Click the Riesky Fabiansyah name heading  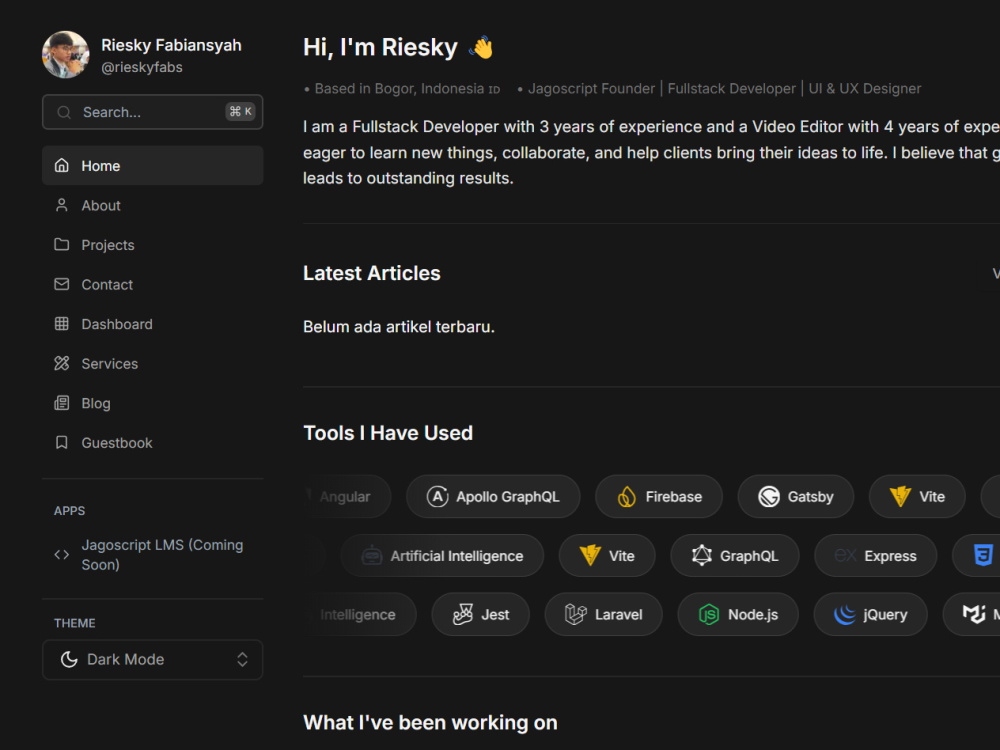pos(171,45)
